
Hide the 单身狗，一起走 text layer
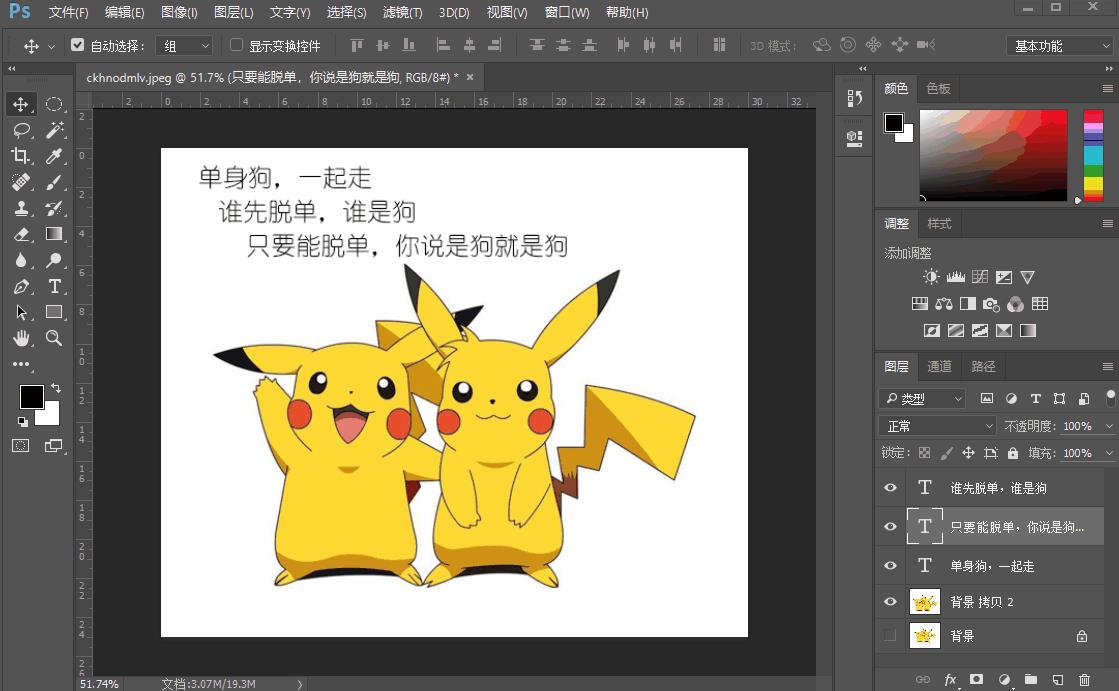coord(890,566)
